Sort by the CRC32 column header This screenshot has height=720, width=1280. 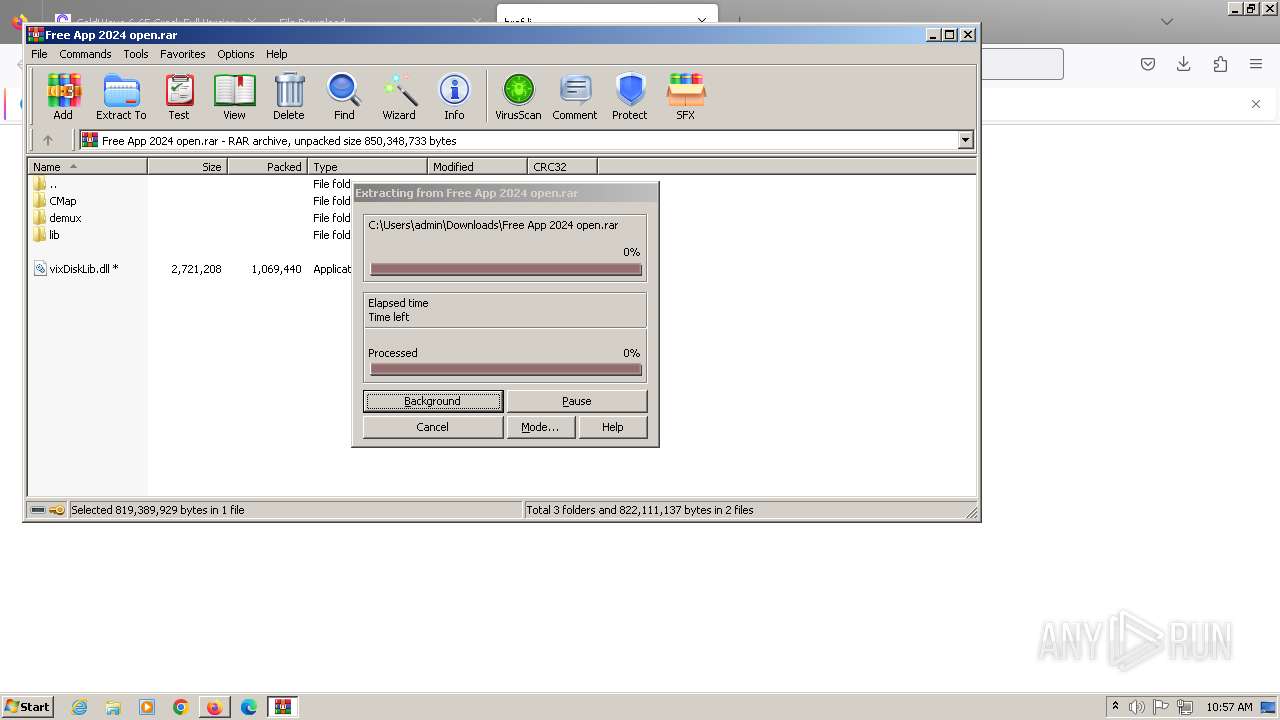coord(563,167)
